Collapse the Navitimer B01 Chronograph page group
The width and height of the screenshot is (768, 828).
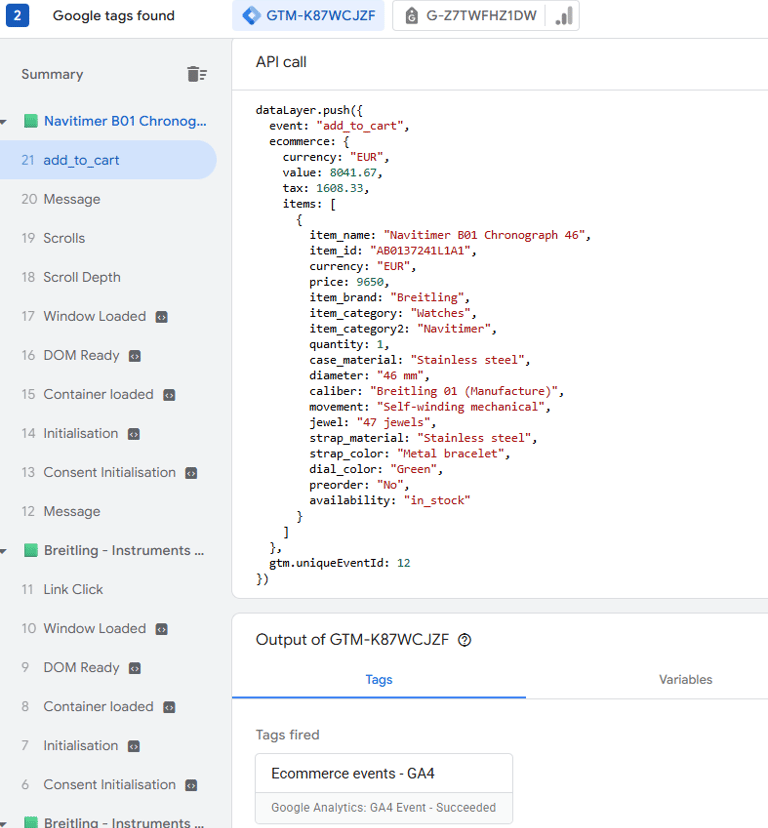click(4, 122)
